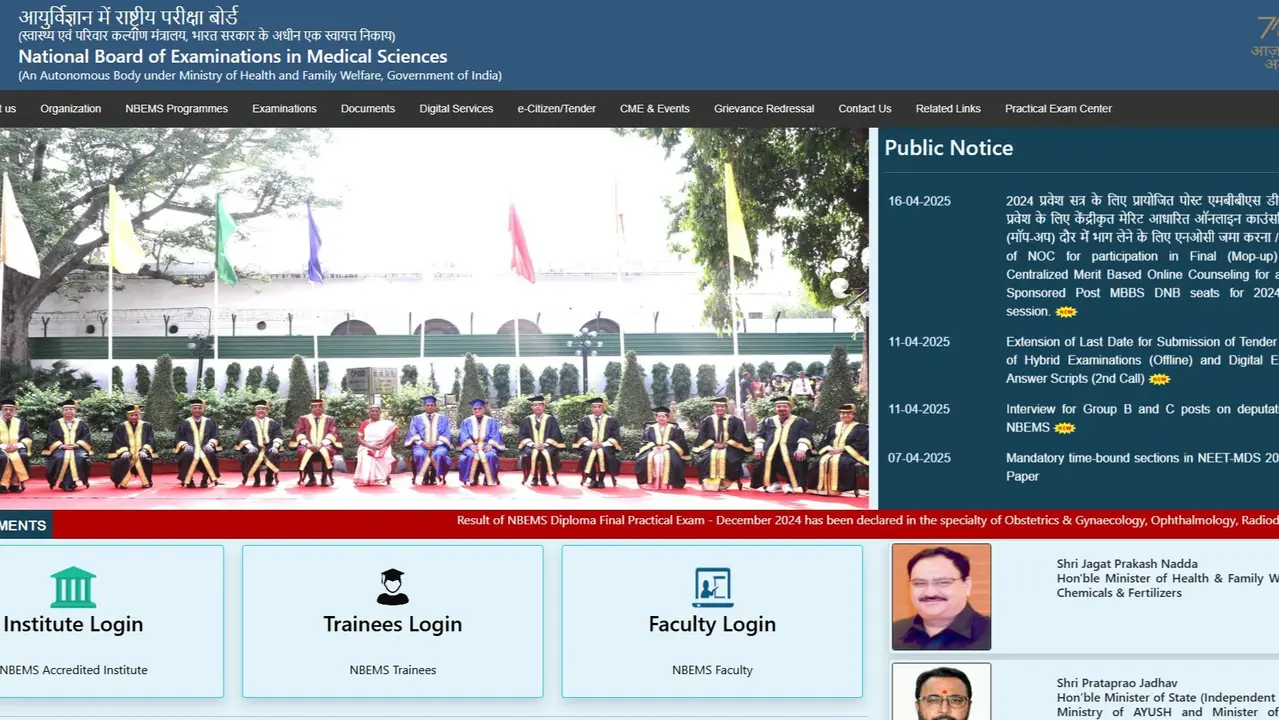Click the Trainees Login graduation cap icon
This screenshot has width=1279, height=720.
click(x=392, y=585)
